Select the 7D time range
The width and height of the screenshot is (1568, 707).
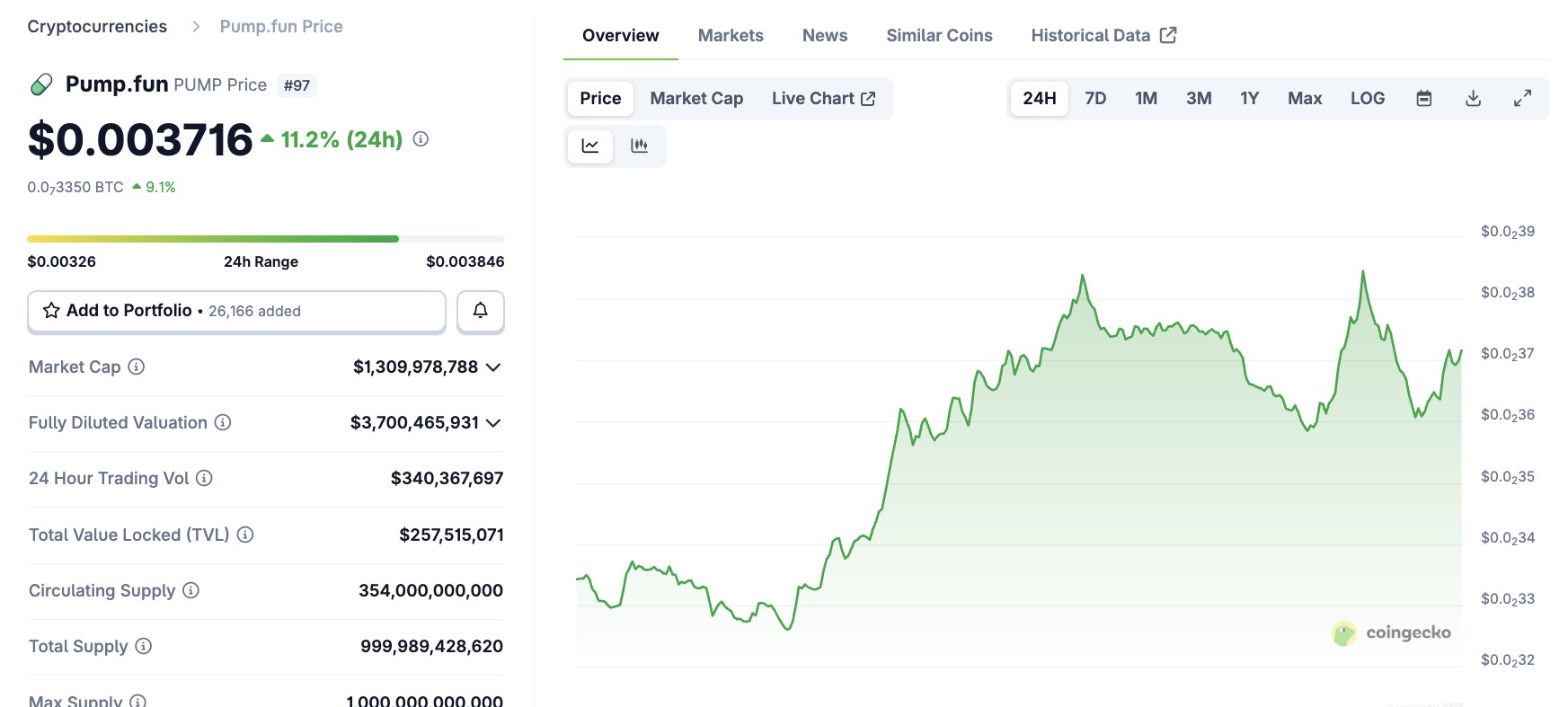pos(1095,99)
